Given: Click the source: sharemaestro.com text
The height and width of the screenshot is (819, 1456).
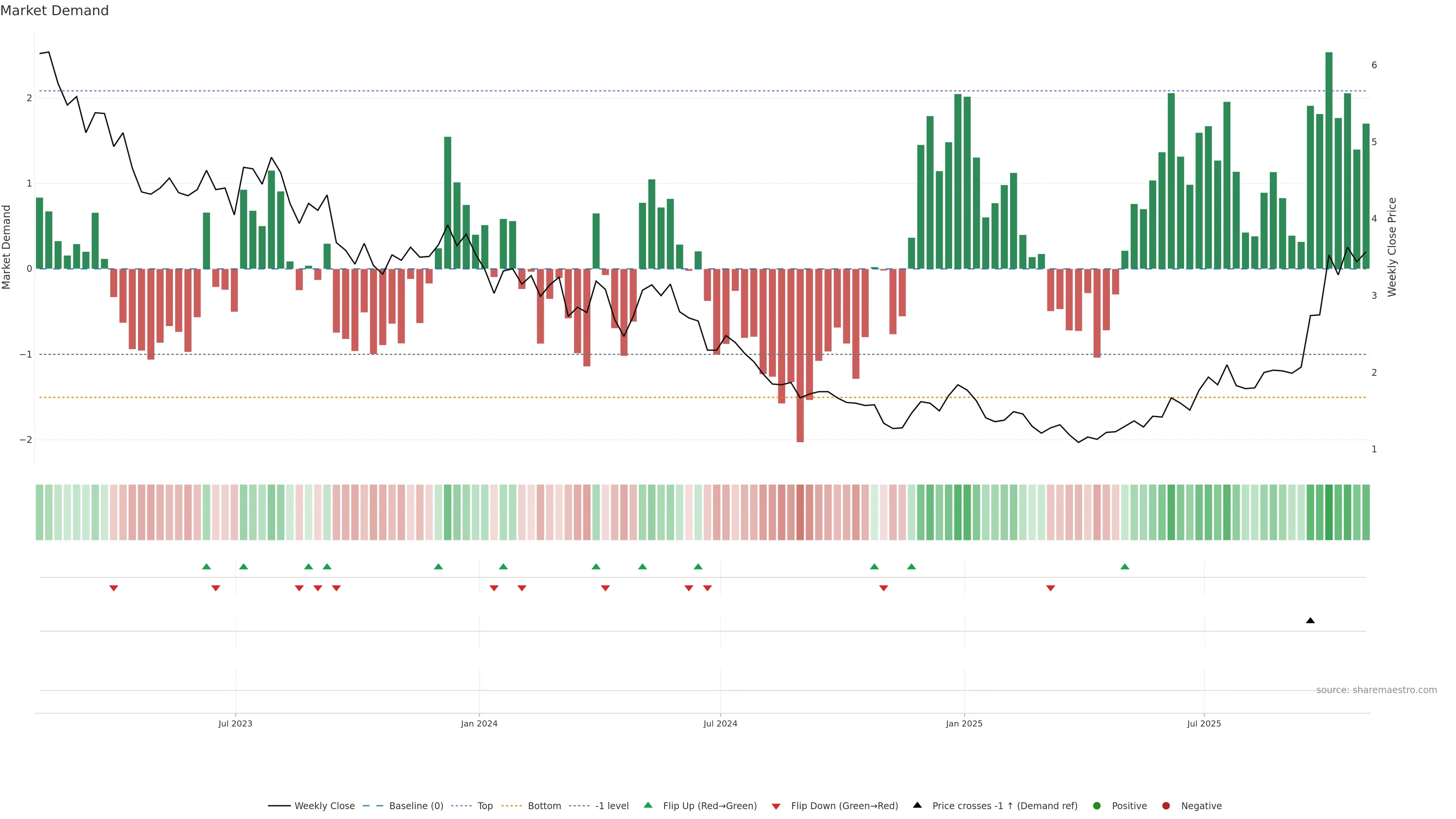Looking at the screenshot, I should [x=1376, y=690].
